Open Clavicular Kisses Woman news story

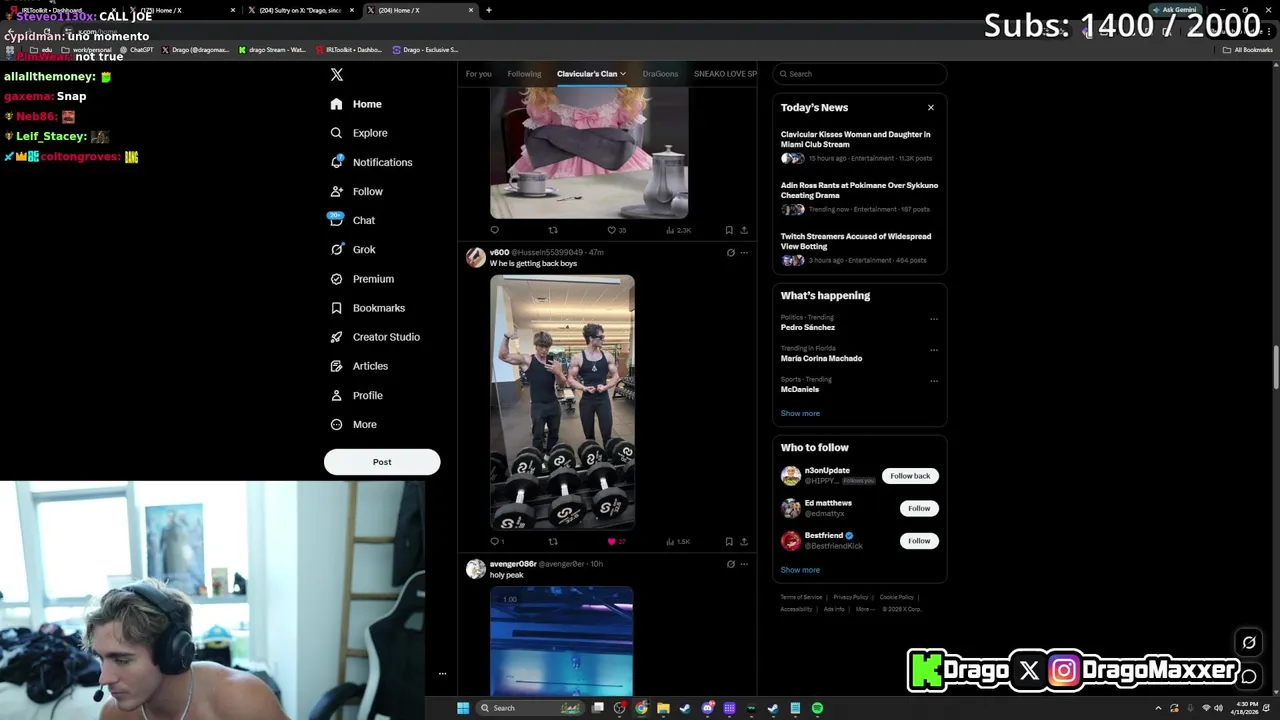859,146
